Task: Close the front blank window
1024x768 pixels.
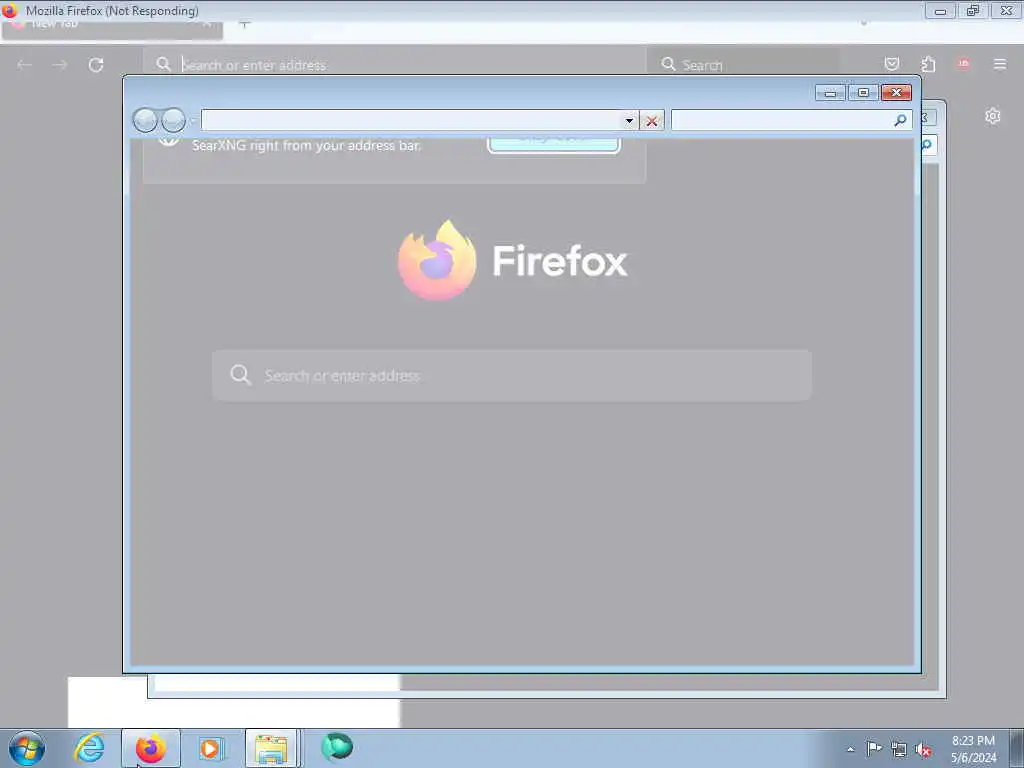Action: (896, 93)
